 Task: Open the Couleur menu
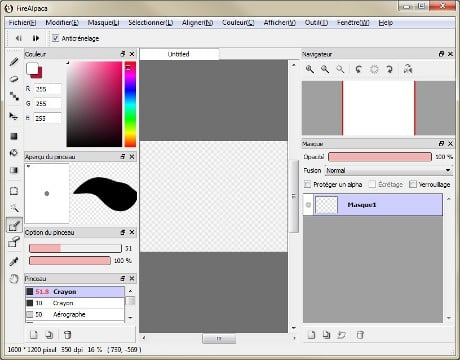(x=238, y=23)
